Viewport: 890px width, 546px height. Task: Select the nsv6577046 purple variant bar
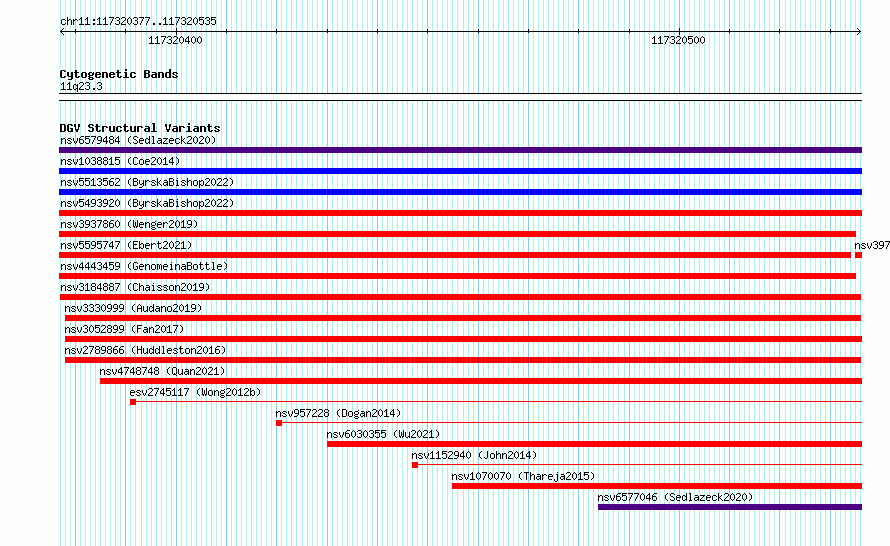(x=730, y=507)
